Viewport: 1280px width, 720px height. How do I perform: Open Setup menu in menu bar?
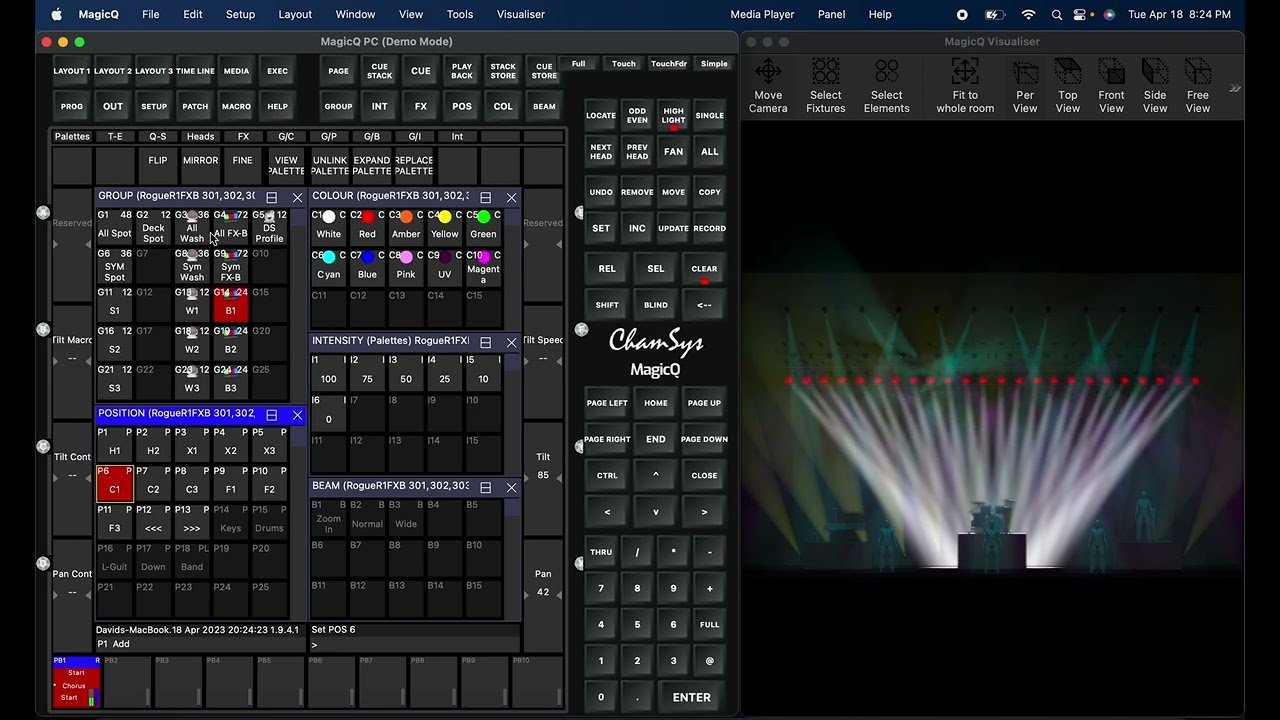pos(240,14)
